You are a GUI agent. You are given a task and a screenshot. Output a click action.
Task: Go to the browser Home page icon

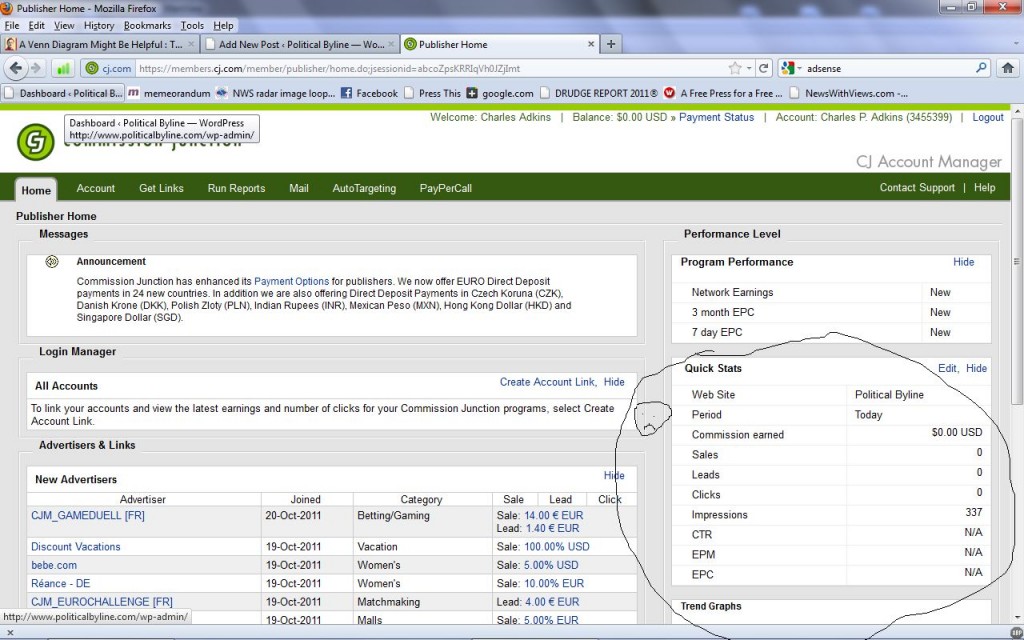tap(1008, 68)
